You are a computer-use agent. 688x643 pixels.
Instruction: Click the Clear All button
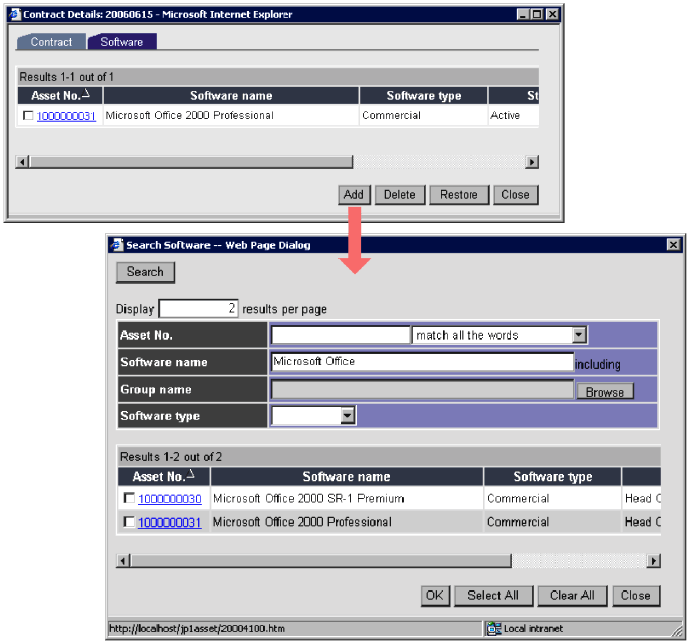coord(572,596)
